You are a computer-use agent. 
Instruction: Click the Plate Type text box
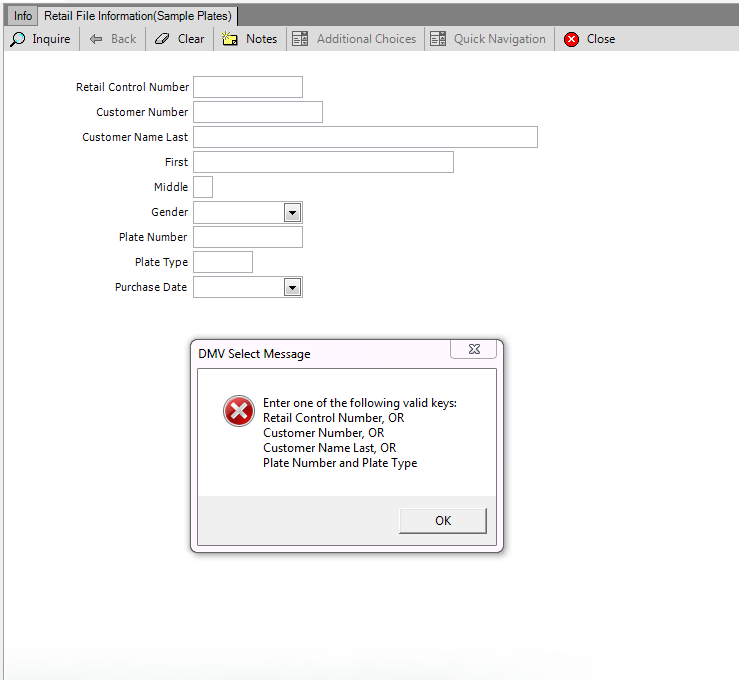click(223, 262)
